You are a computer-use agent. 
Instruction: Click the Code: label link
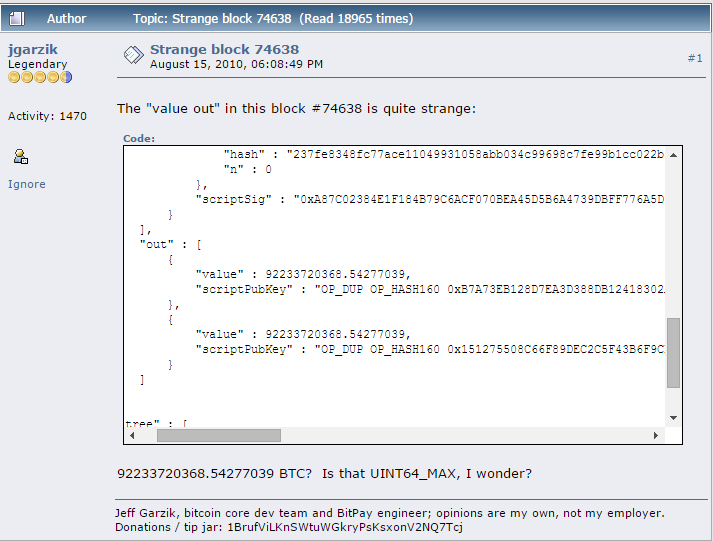coord(139,138)
